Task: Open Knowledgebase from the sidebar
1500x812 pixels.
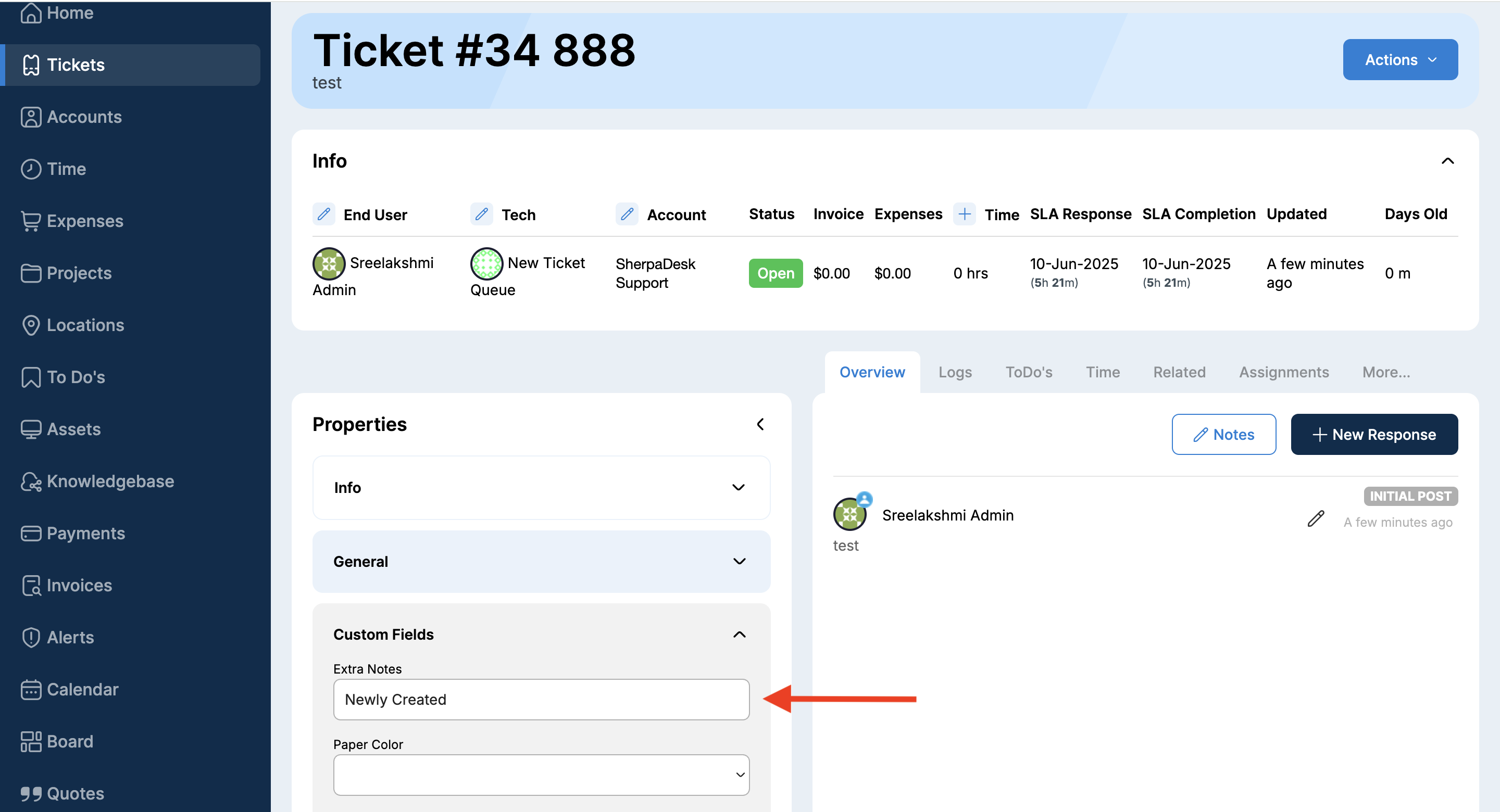Action: [x=110, y=481]
